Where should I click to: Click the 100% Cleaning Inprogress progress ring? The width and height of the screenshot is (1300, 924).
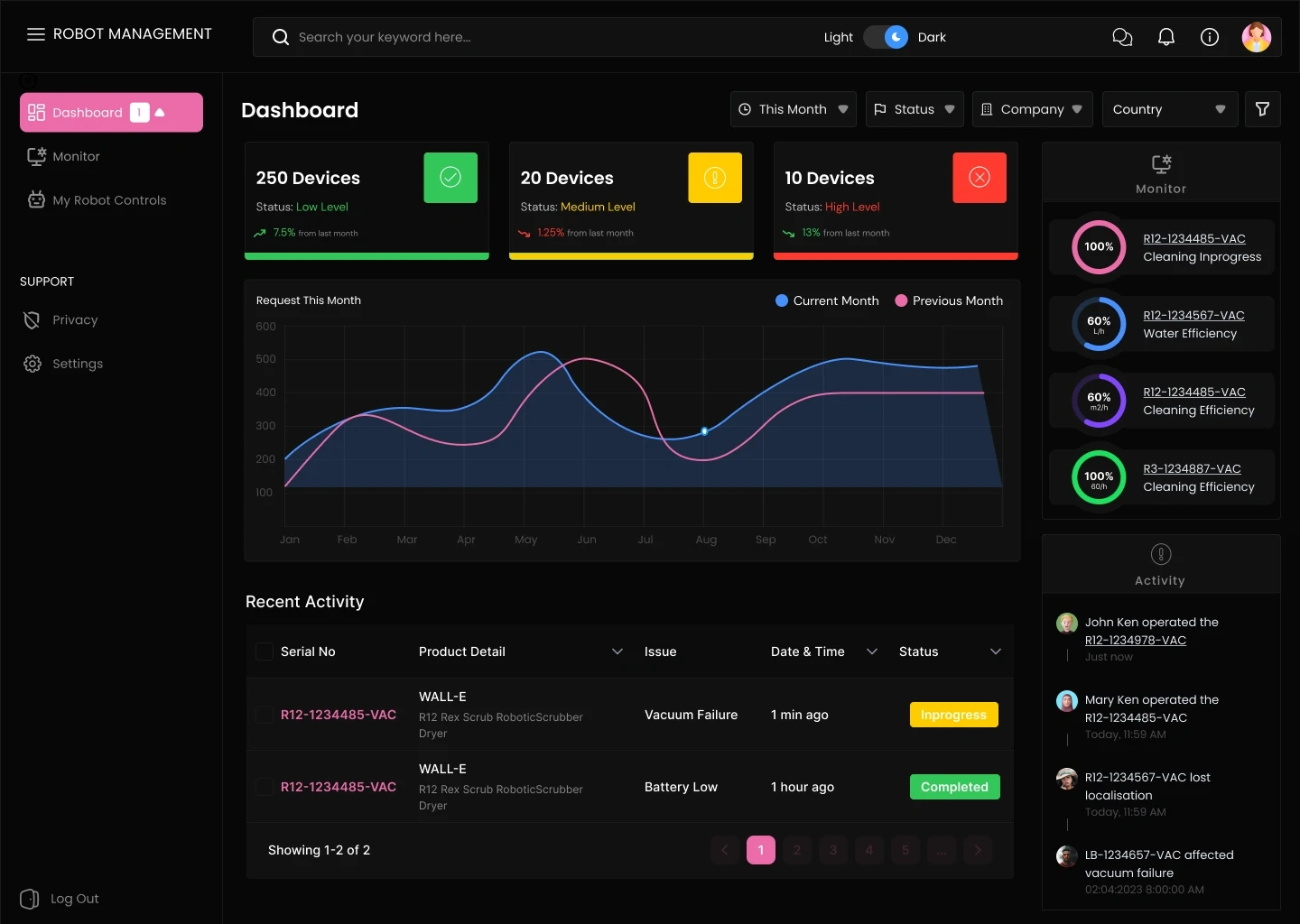(x=1099, y=246)
